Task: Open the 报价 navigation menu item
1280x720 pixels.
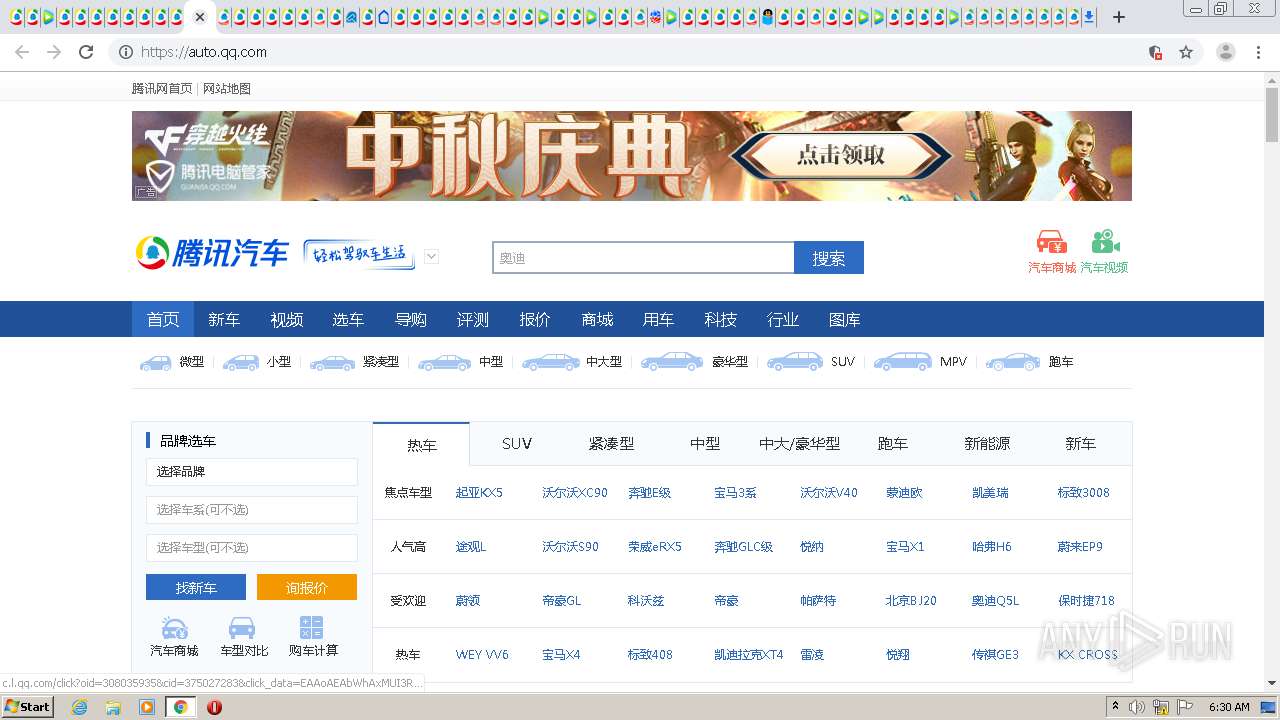Action: click(535, 319)
